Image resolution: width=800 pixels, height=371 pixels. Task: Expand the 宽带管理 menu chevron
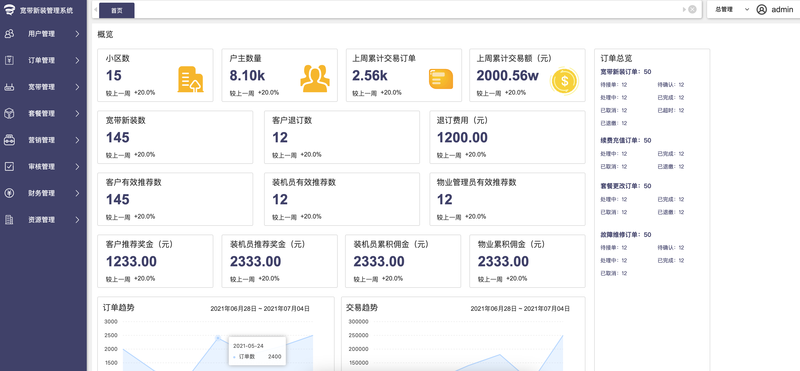[x=77, y=87]
